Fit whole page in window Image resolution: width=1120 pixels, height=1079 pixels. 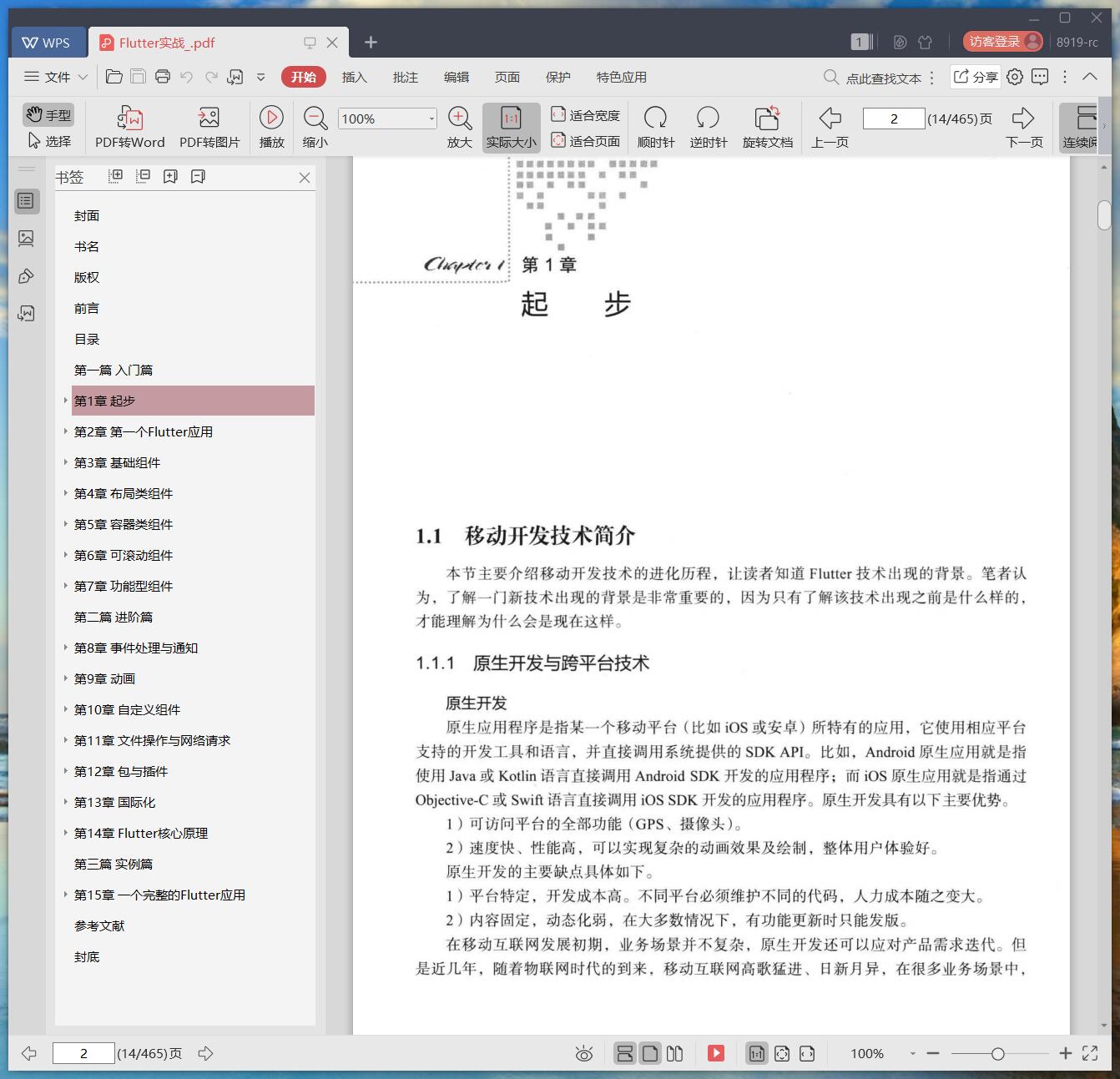(585, 141)
